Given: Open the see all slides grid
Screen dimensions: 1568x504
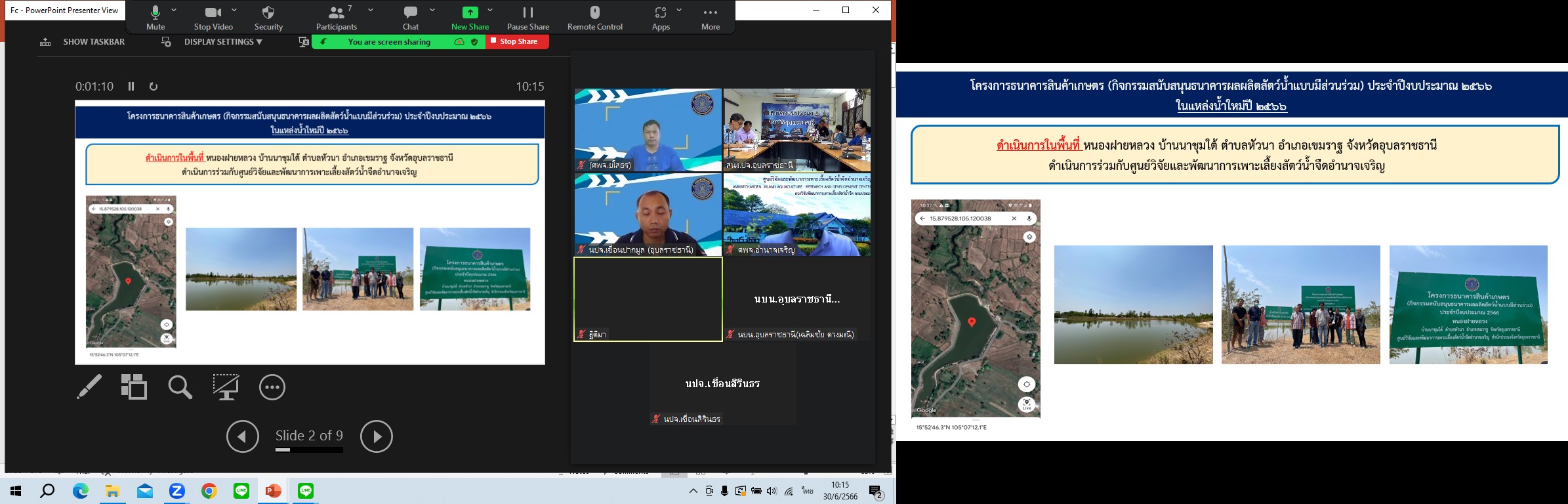Looking at the screenshot, I should [134, 387].
